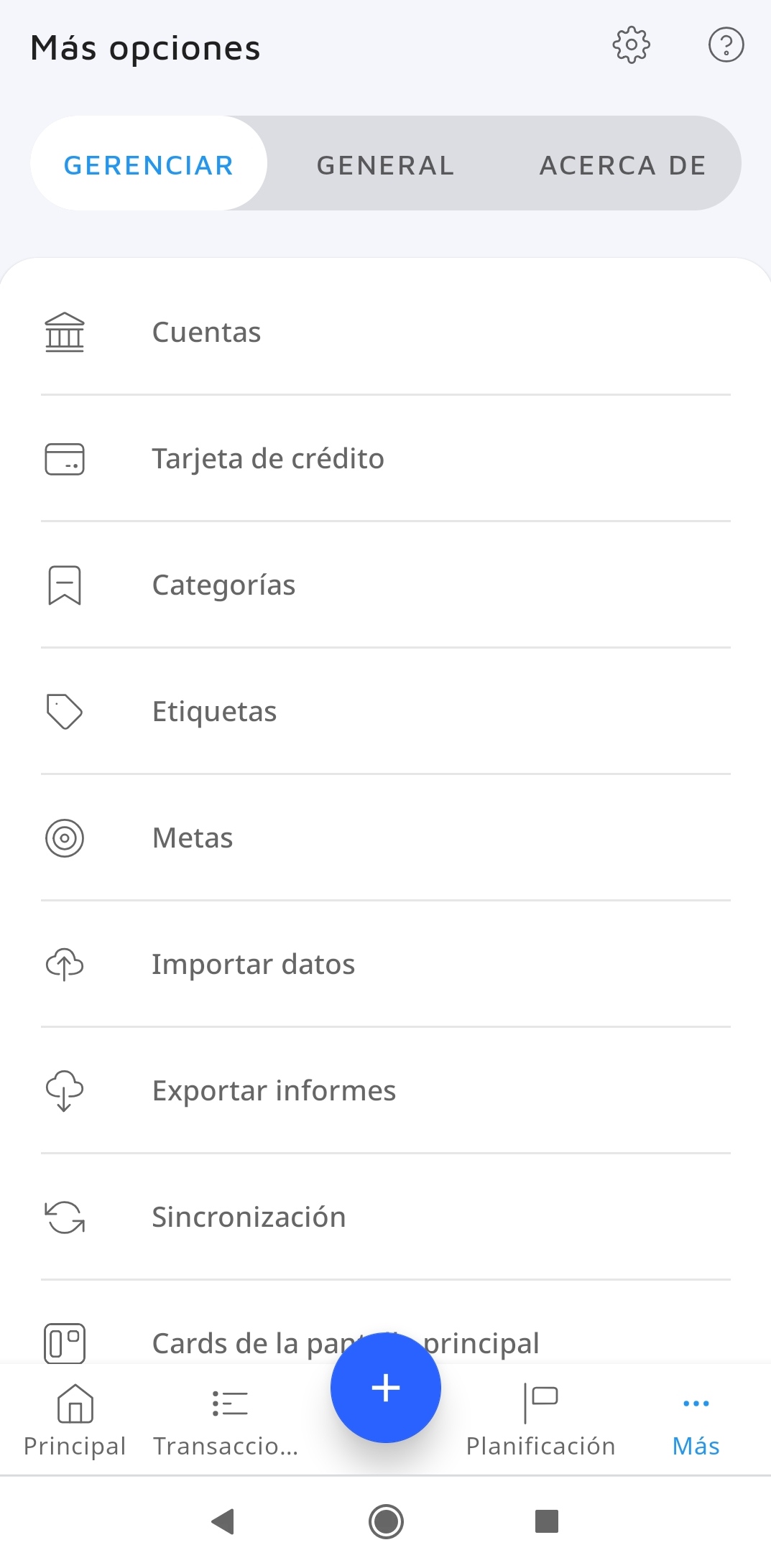771x1568 pixels.
Task: Select the GERENCIAR tab
Action: tap(149, 165)
